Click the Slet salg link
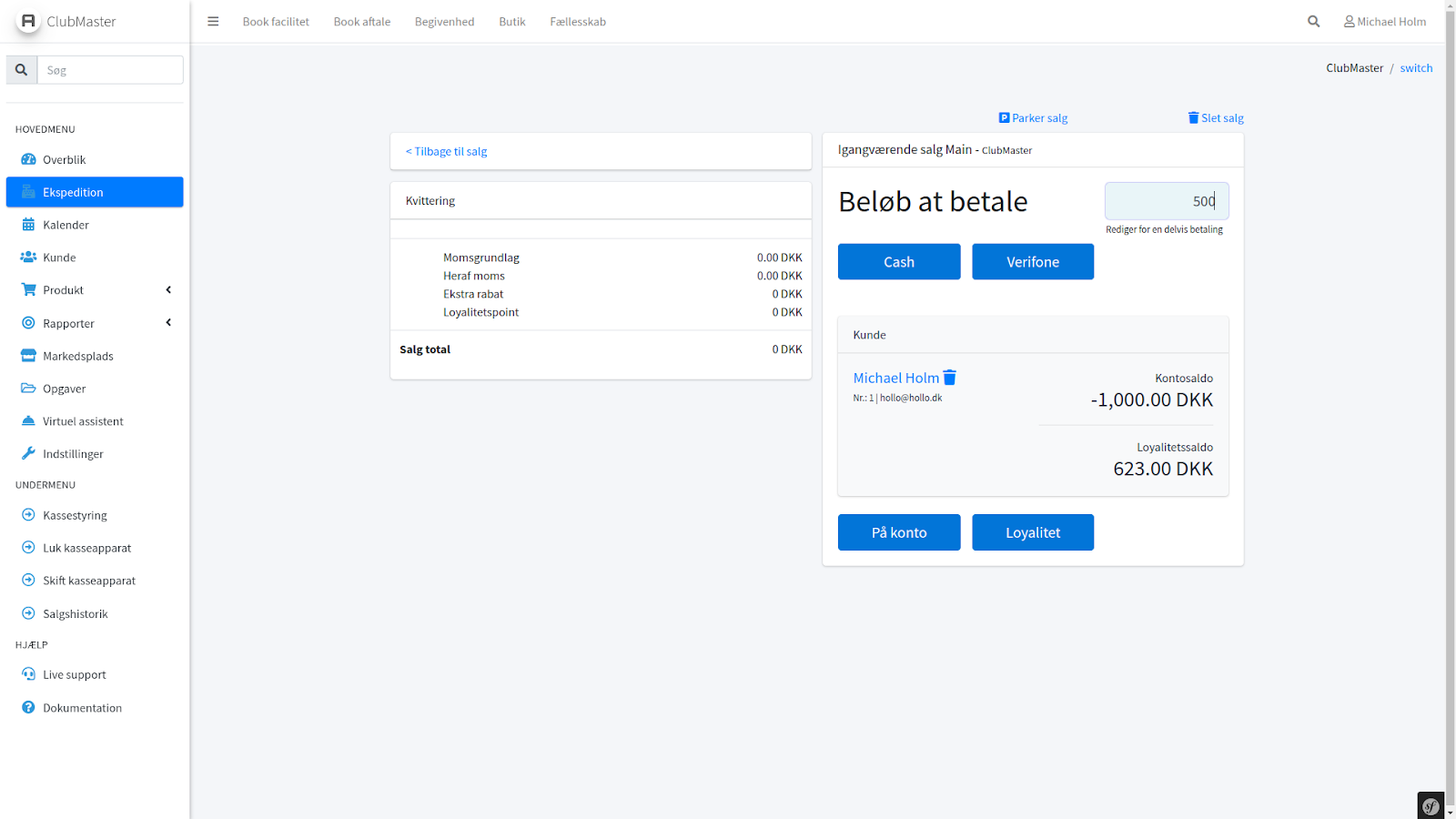1456x819 pixels. click(x=1216, y=118)
